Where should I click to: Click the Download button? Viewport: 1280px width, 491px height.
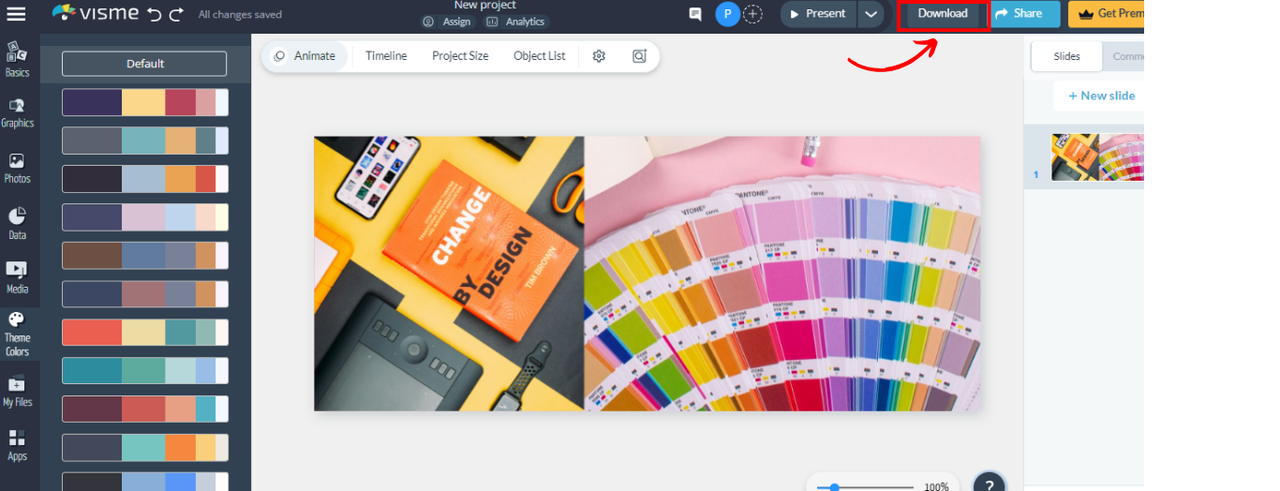click(943, 14)
